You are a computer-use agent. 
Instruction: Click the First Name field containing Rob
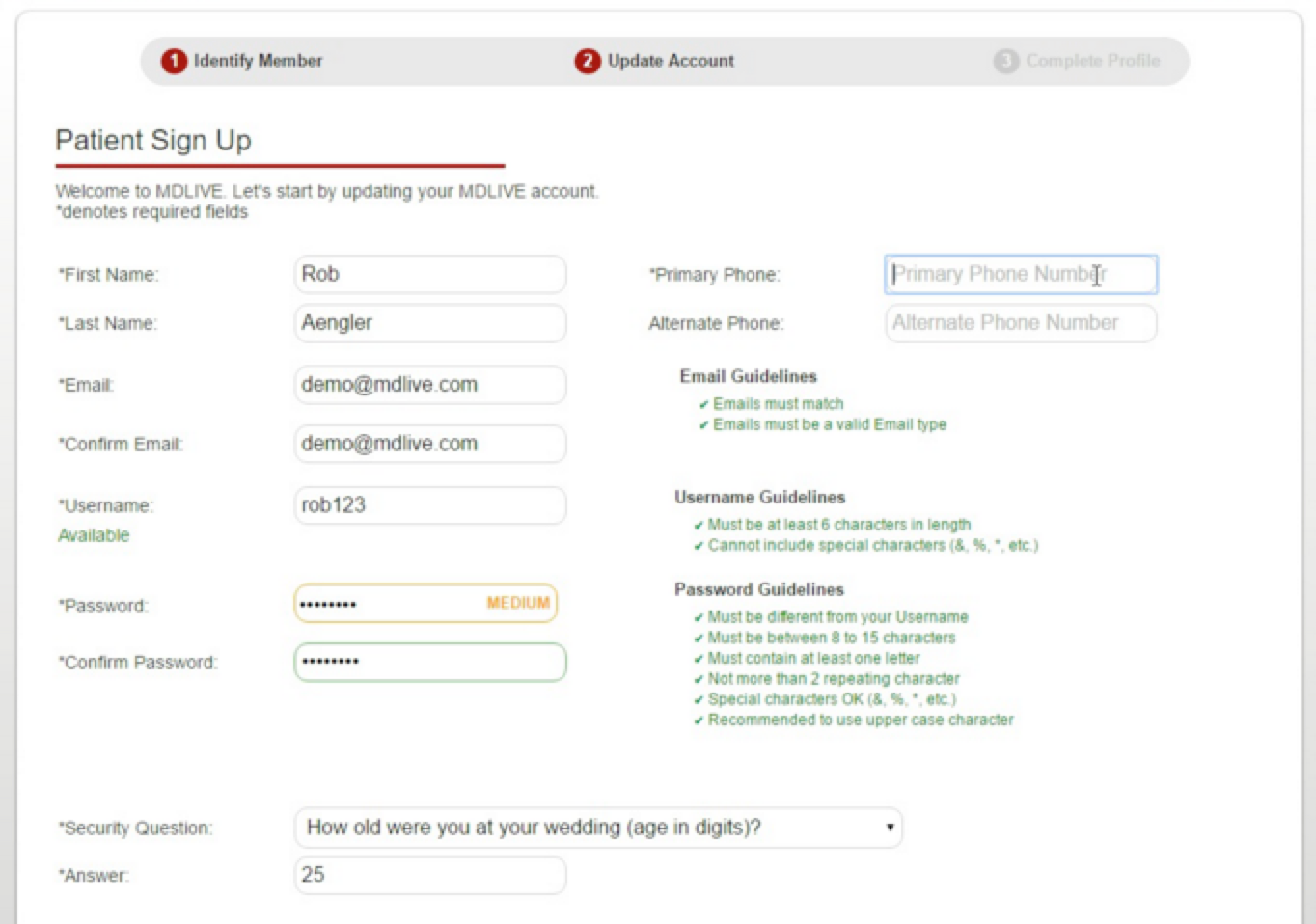point(430,274)
